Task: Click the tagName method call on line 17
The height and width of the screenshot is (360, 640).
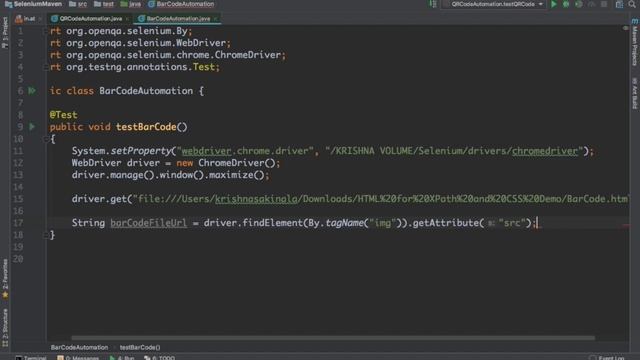Action: (344, 223)
